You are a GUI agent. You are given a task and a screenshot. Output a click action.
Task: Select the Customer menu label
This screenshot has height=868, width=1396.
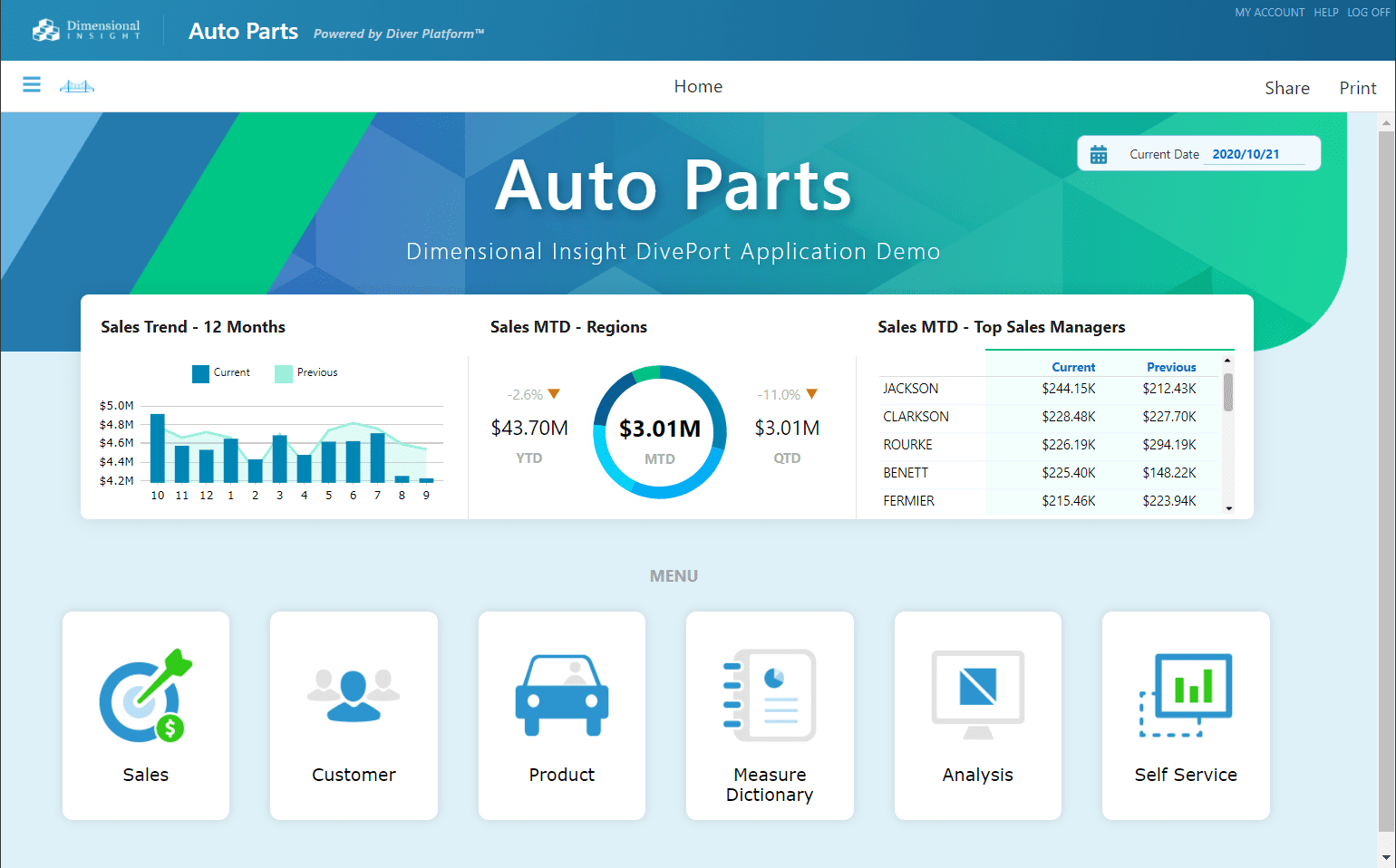[354, 775]
